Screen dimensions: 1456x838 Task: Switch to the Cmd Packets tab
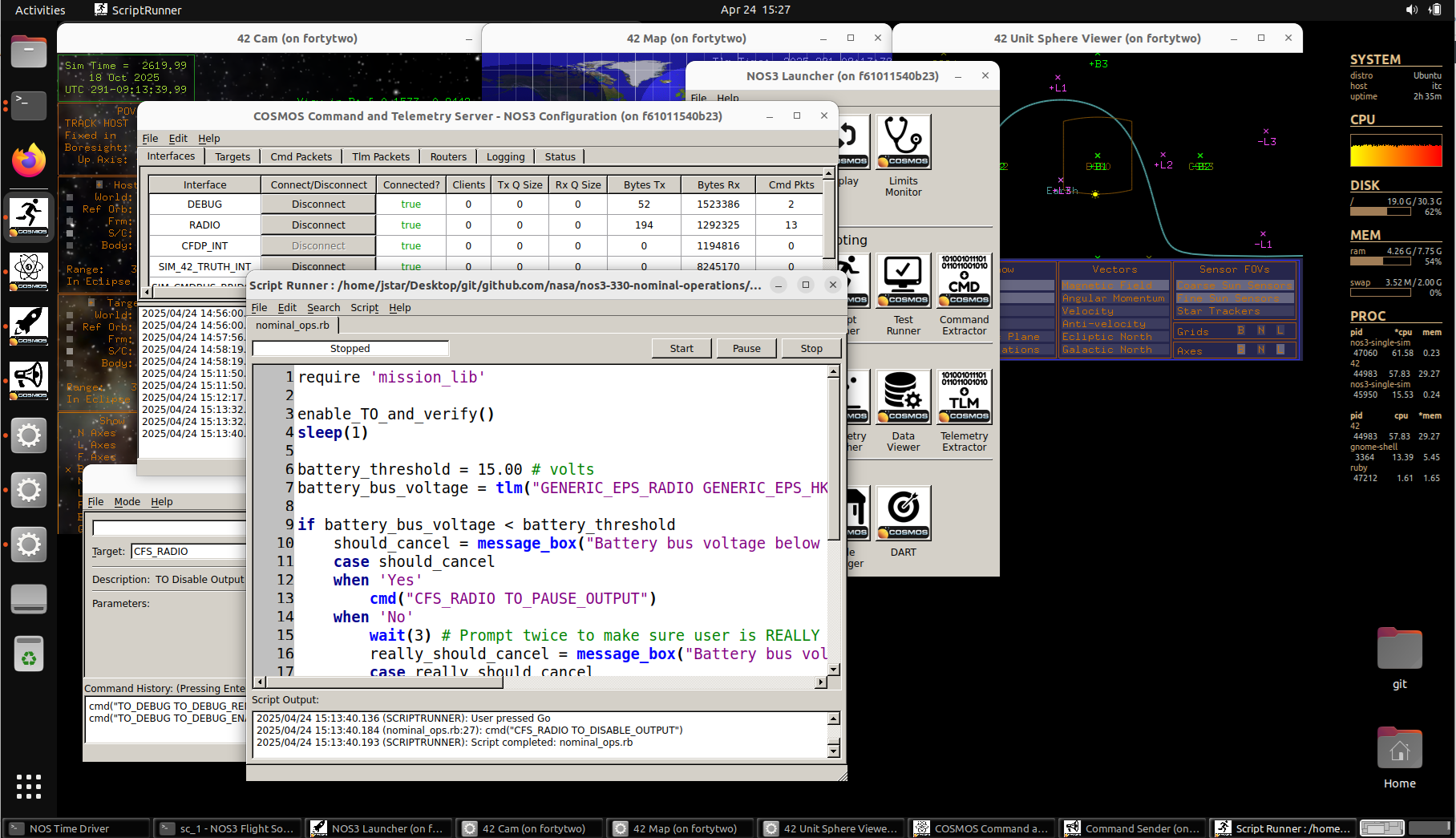click(301, 157)
